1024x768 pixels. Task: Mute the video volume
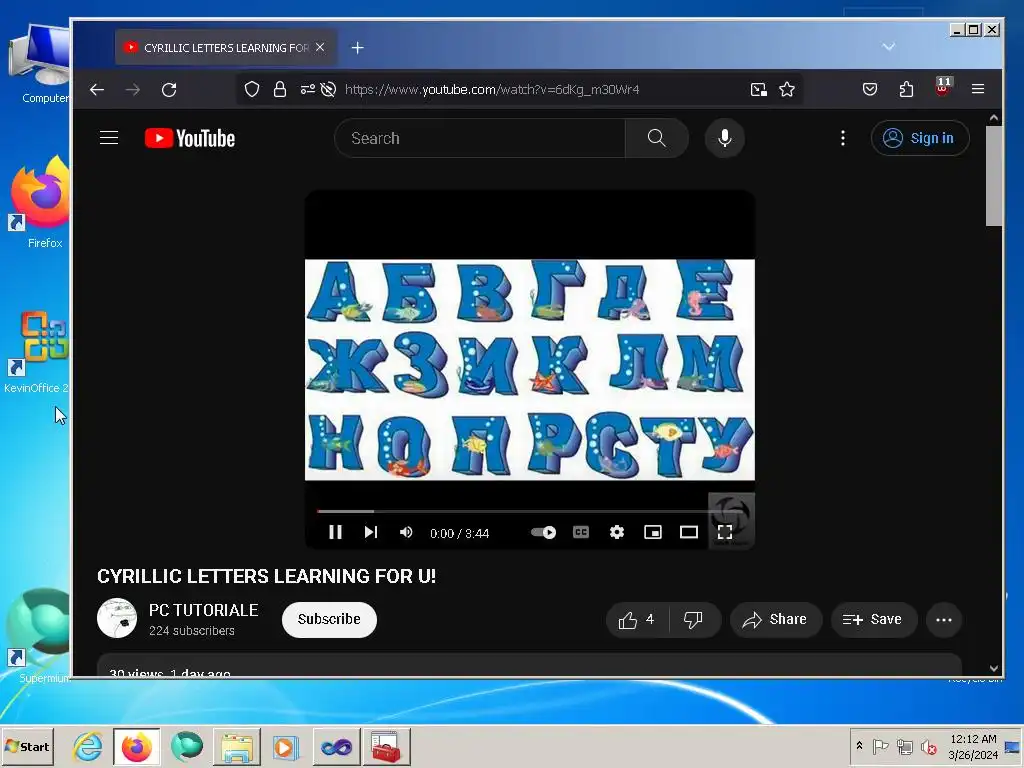pyautogui.click(x=406, y=532)
